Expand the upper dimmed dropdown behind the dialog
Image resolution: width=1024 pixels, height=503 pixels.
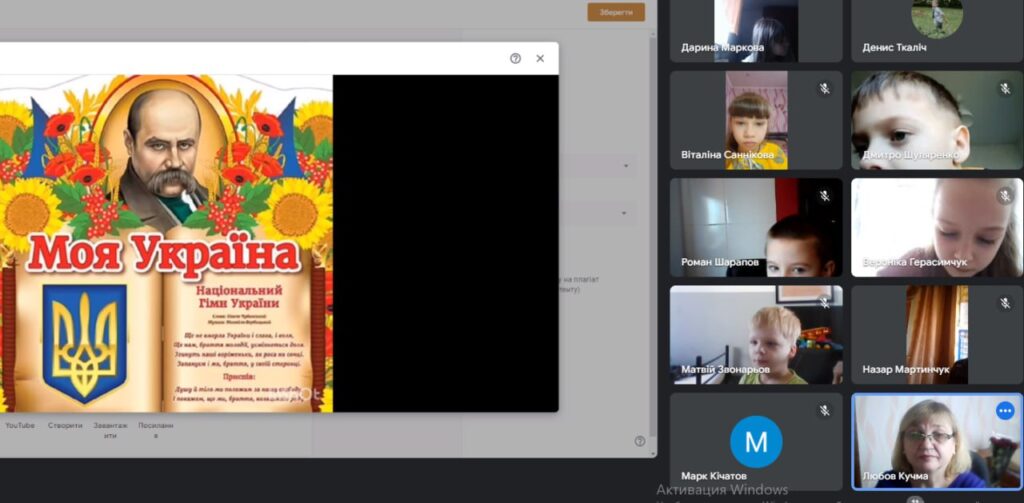(x=625, y=166)
